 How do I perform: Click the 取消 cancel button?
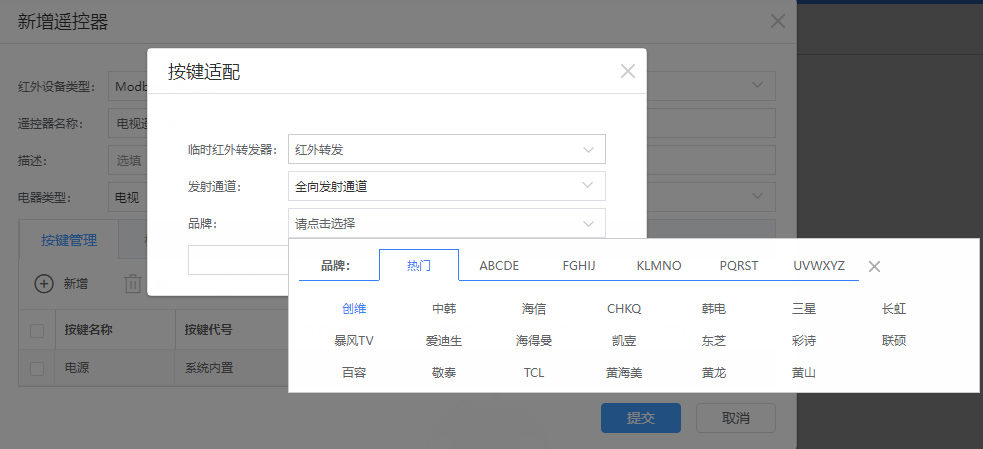735,418
